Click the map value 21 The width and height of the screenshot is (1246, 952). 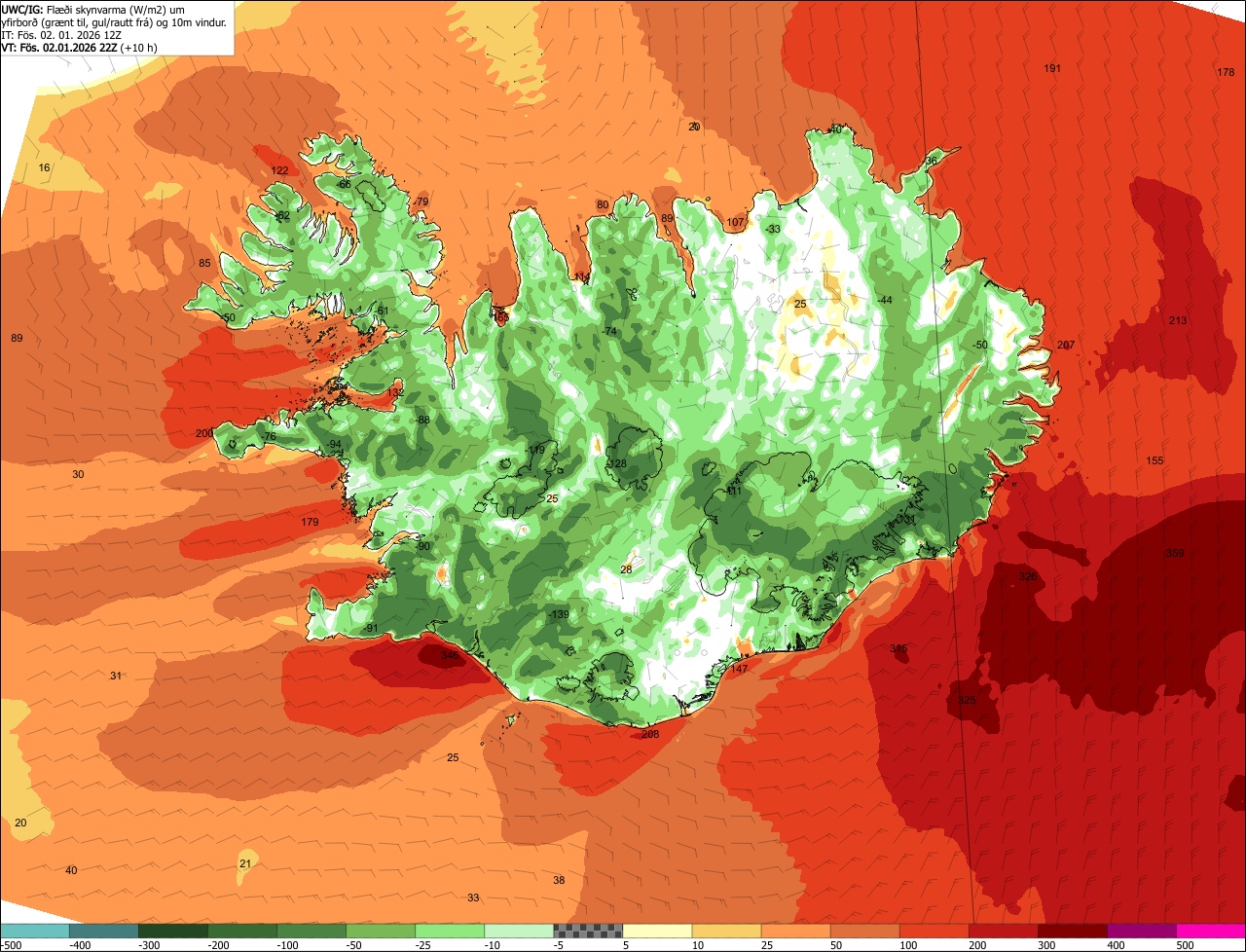click(244, 863)
